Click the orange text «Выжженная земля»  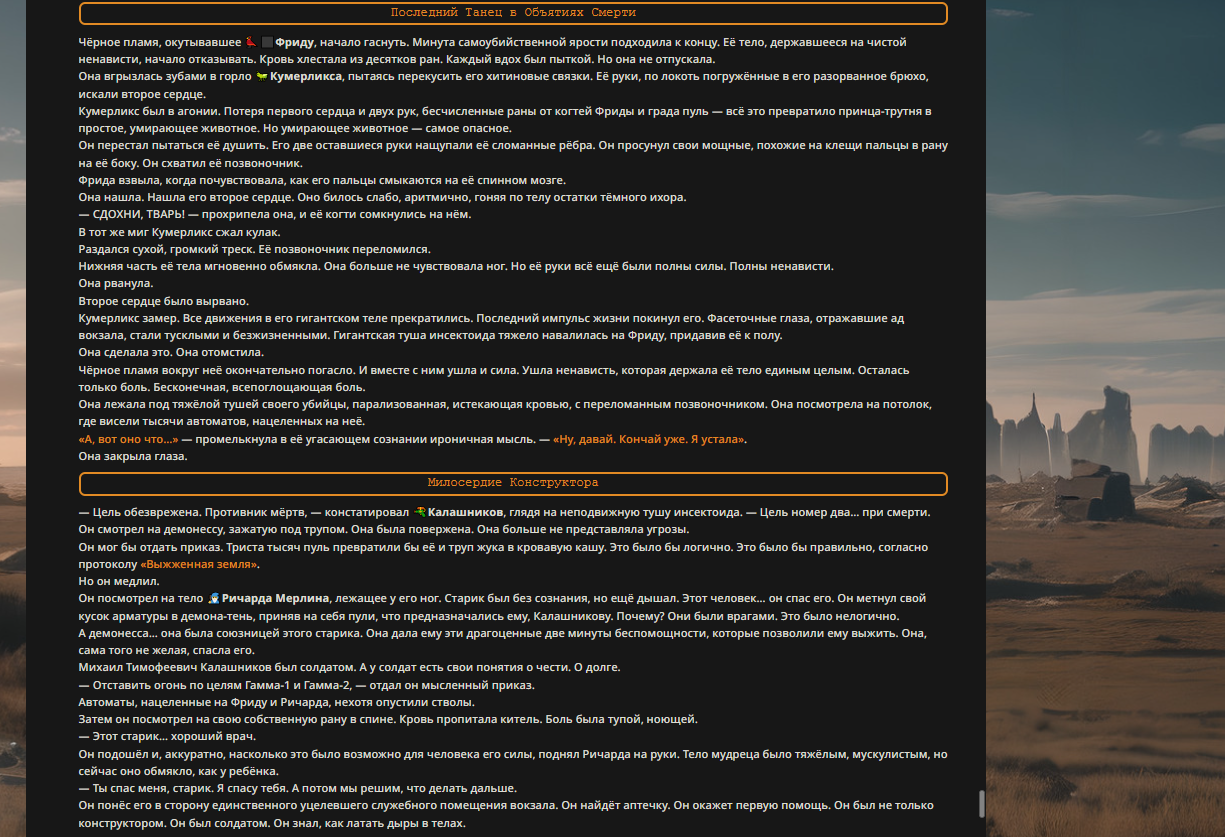[199, 564]
